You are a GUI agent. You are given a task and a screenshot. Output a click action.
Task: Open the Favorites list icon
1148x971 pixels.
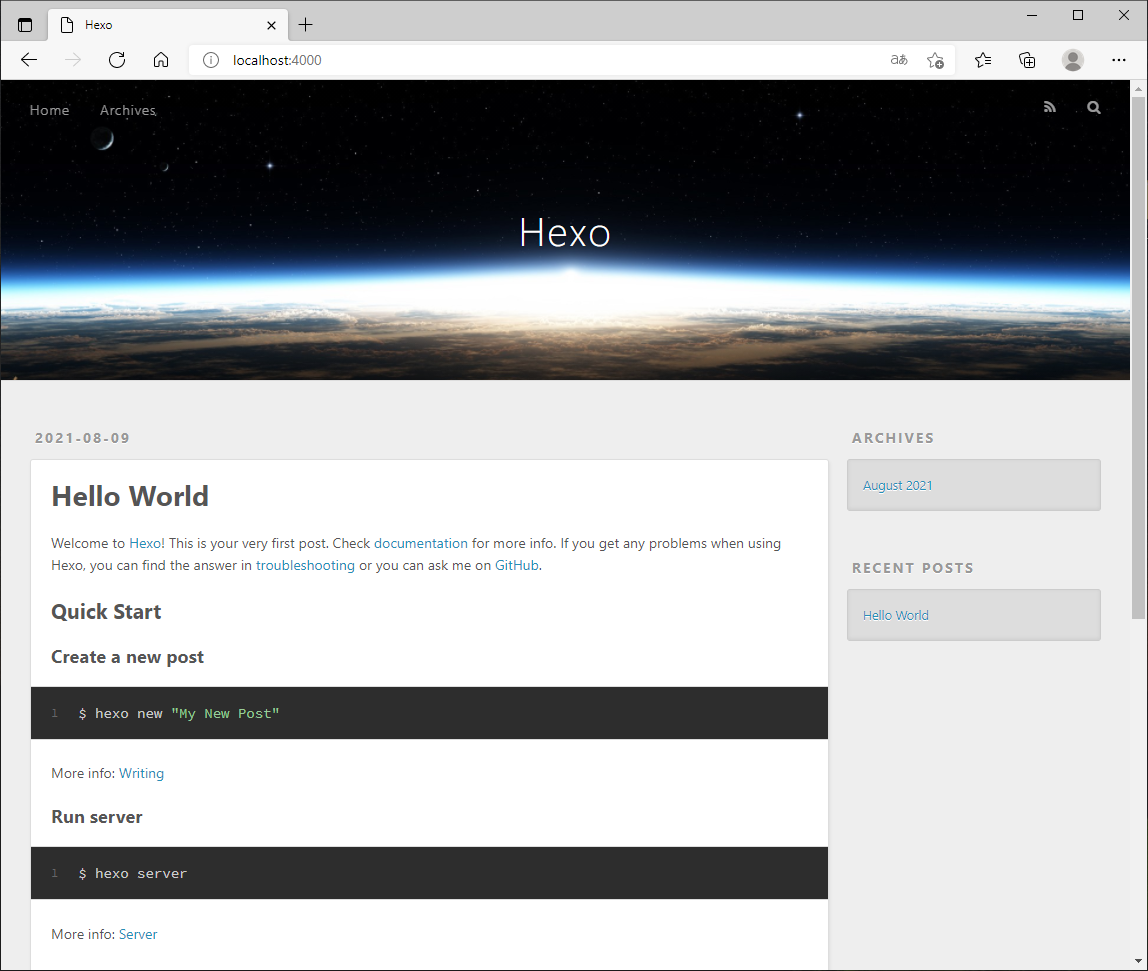[983, 60]
